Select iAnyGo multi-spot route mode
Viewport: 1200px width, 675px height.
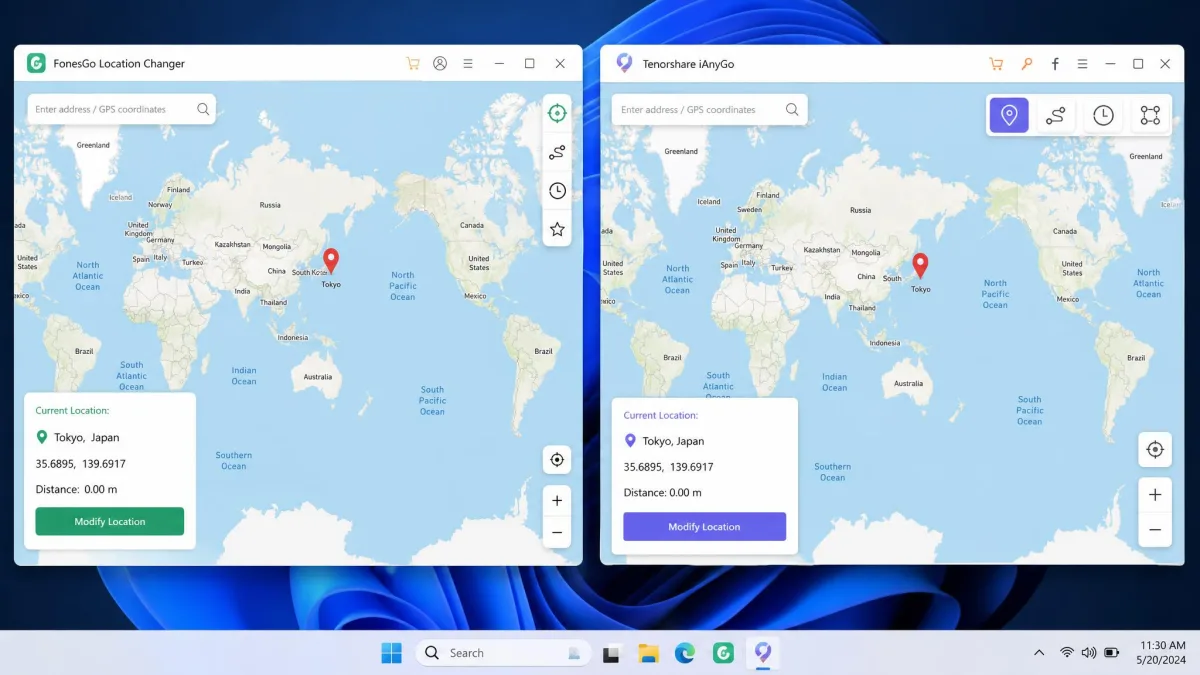point(1150,115)
